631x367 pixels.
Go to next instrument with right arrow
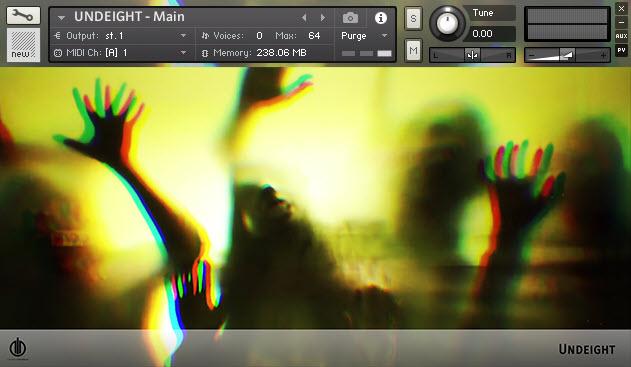323,18
